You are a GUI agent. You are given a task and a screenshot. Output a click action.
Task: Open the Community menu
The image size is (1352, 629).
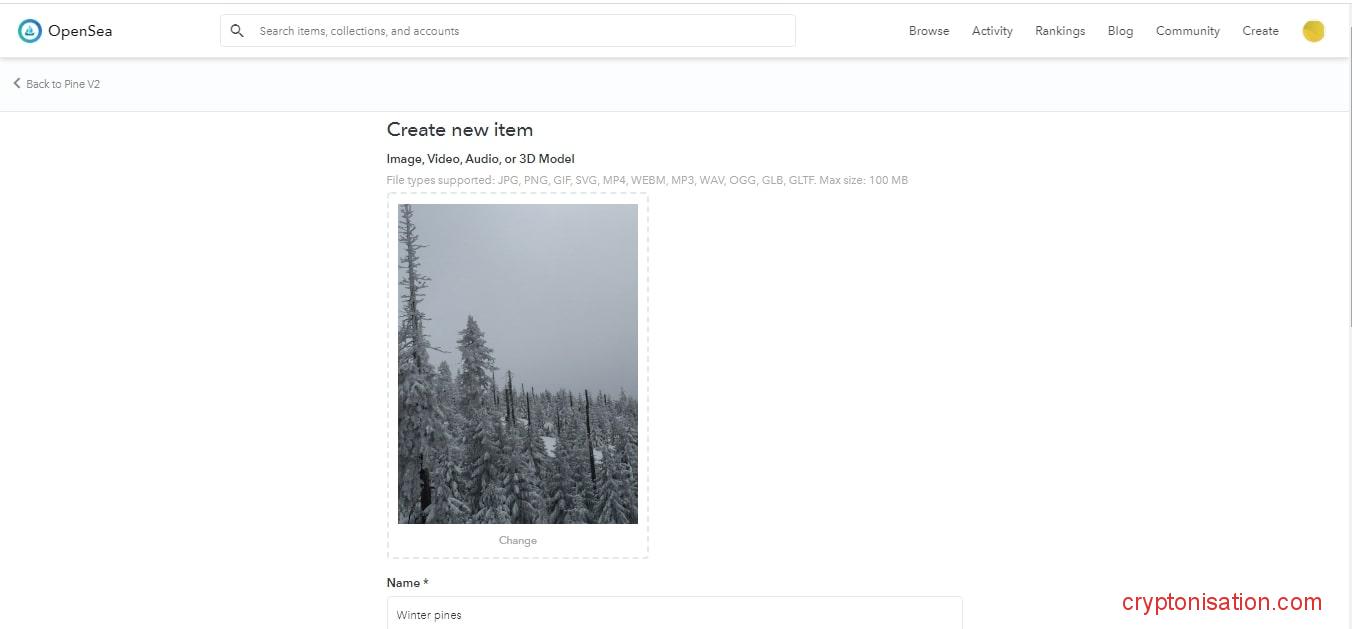[x=1187, y=31]
